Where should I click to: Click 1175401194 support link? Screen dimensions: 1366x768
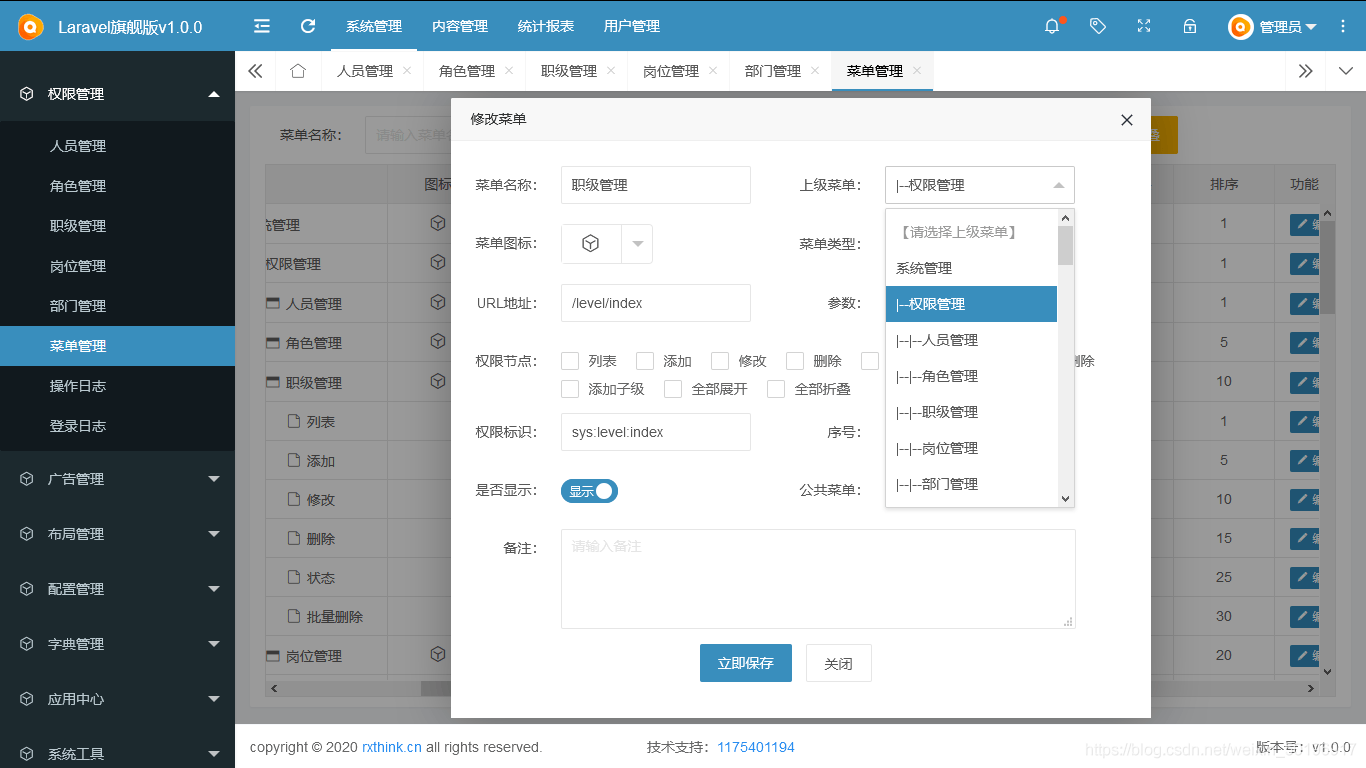point(756,747)
